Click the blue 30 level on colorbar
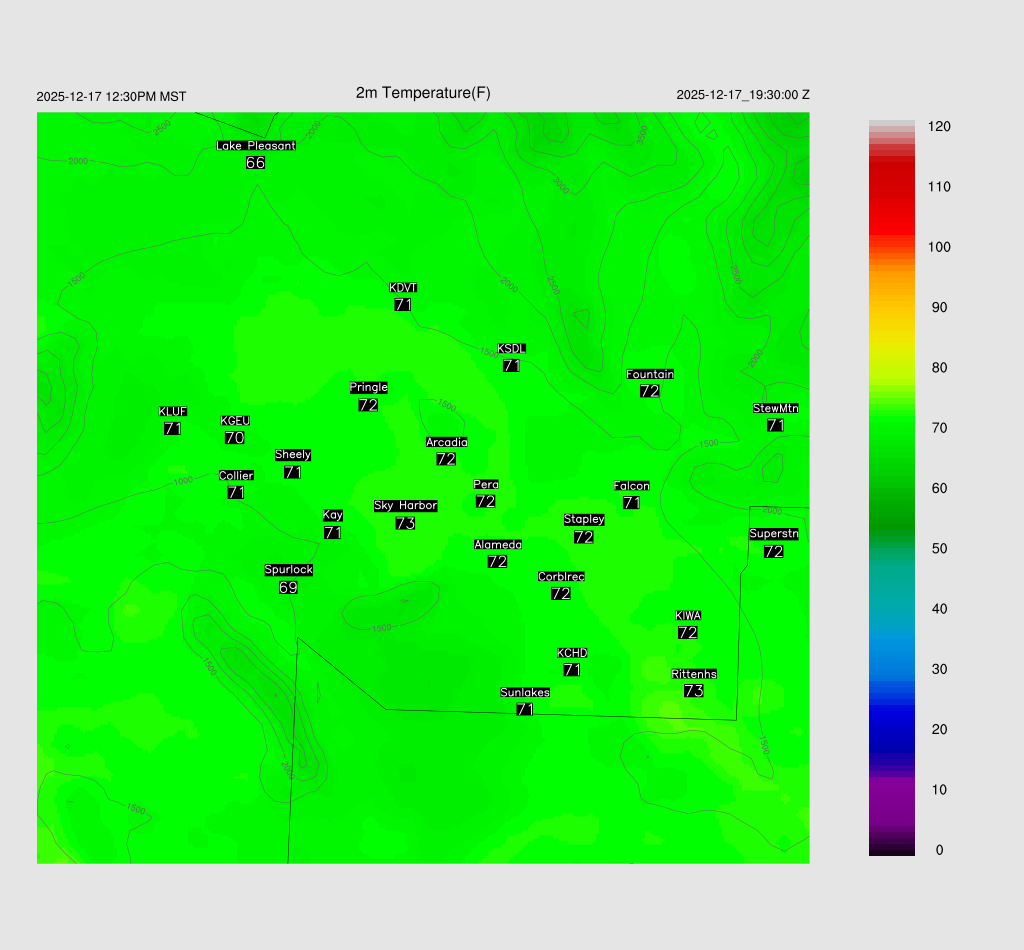 [x=892, y=669]
